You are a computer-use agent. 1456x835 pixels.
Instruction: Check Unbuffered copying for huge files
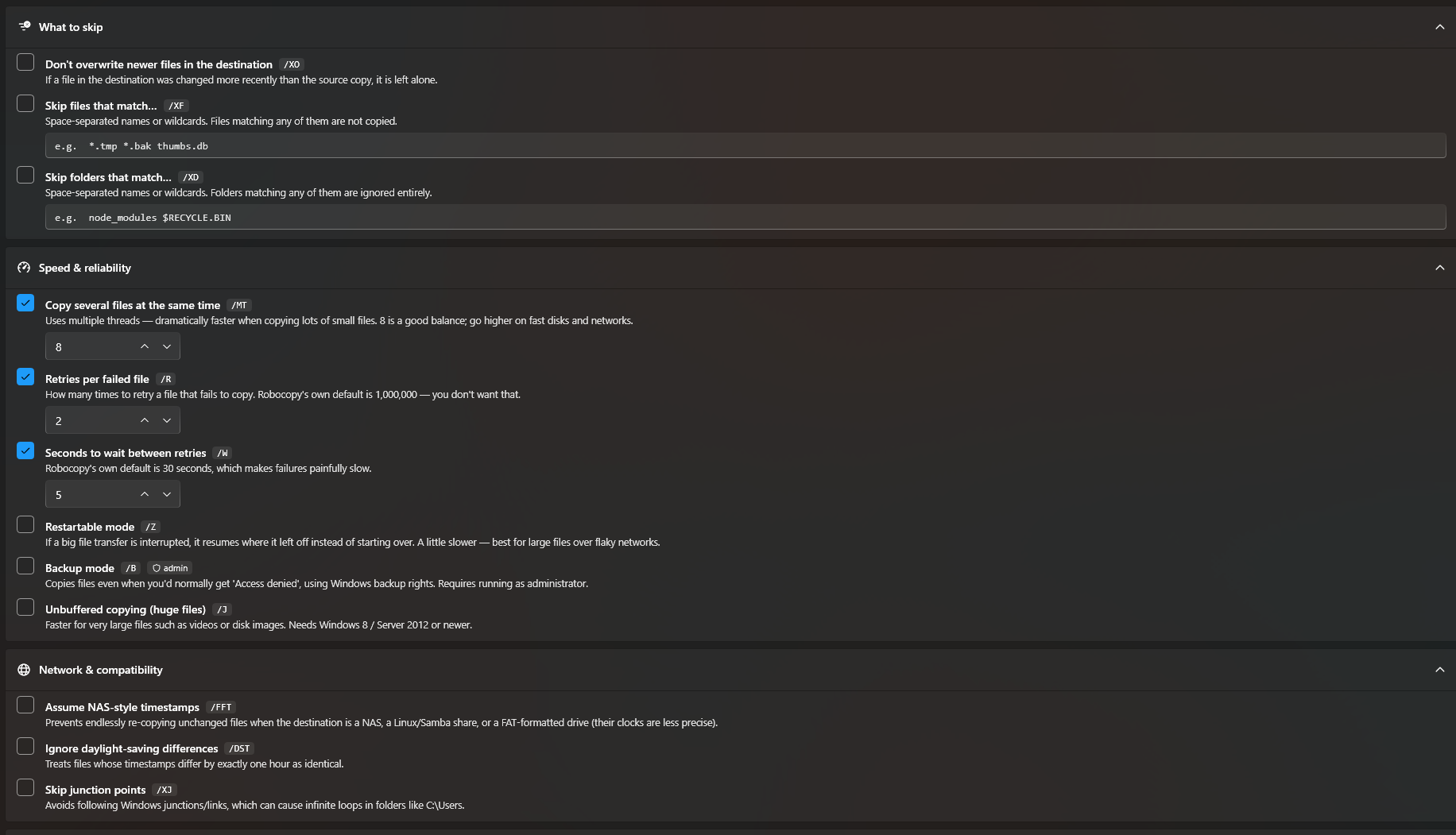coord(25,607)
